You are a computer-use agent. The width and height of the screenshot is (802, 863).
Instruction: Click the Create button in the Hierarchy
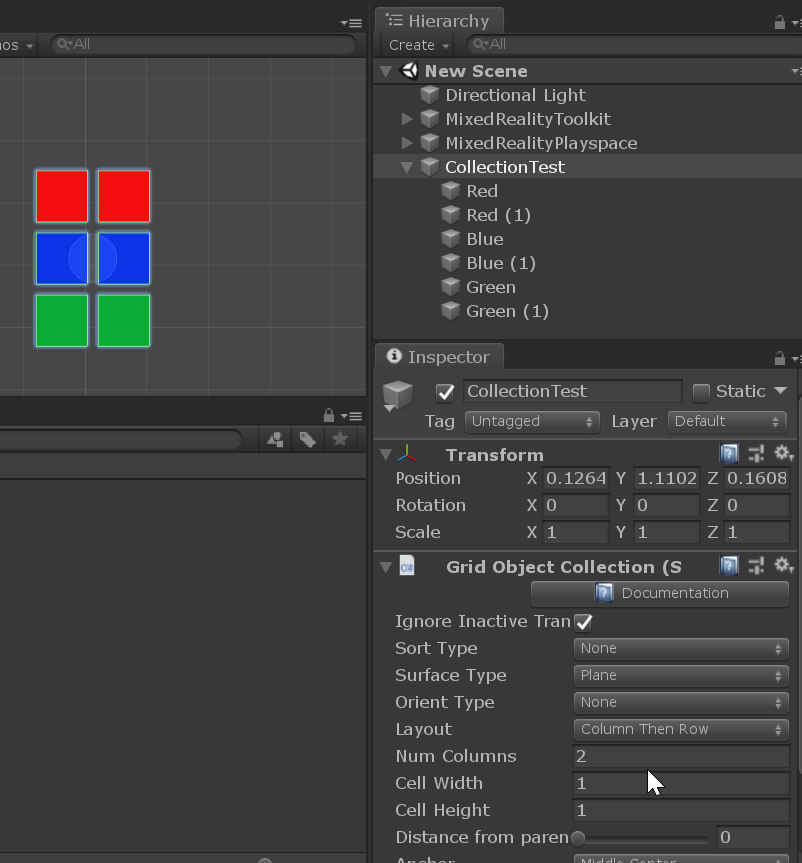tap(415, 45)
